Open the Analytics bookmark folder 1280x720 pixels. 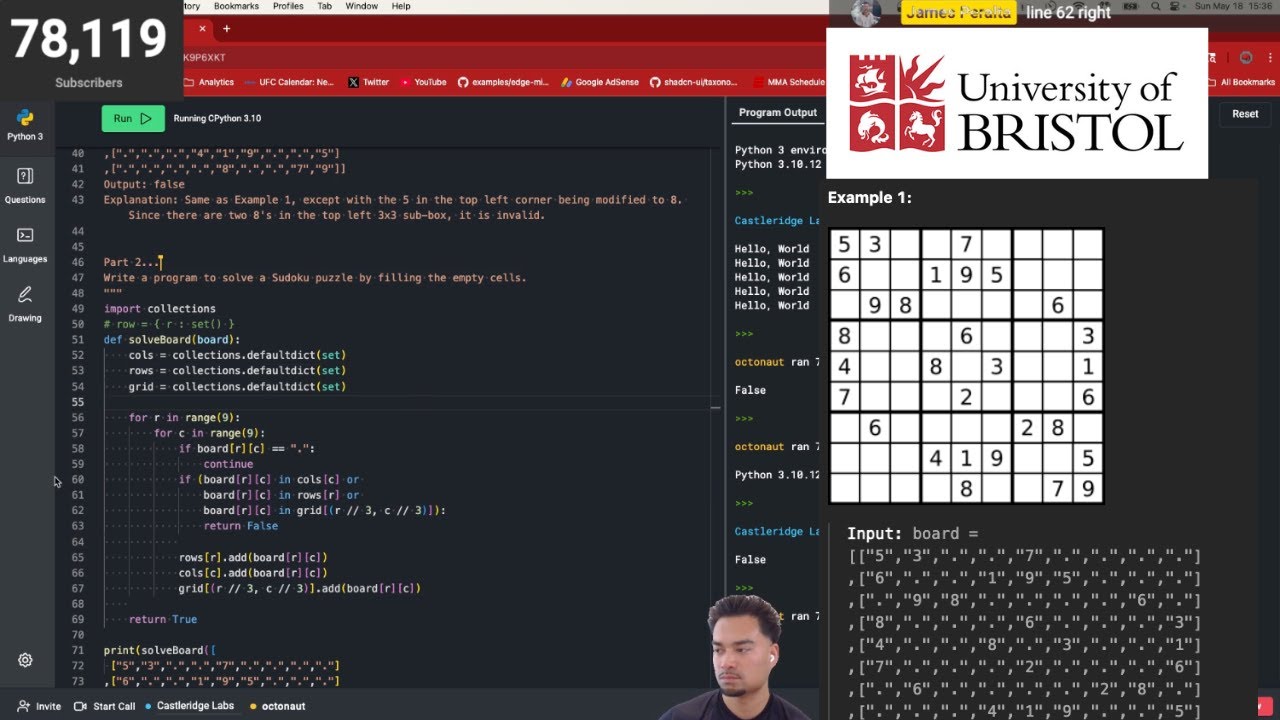[209, 82]
